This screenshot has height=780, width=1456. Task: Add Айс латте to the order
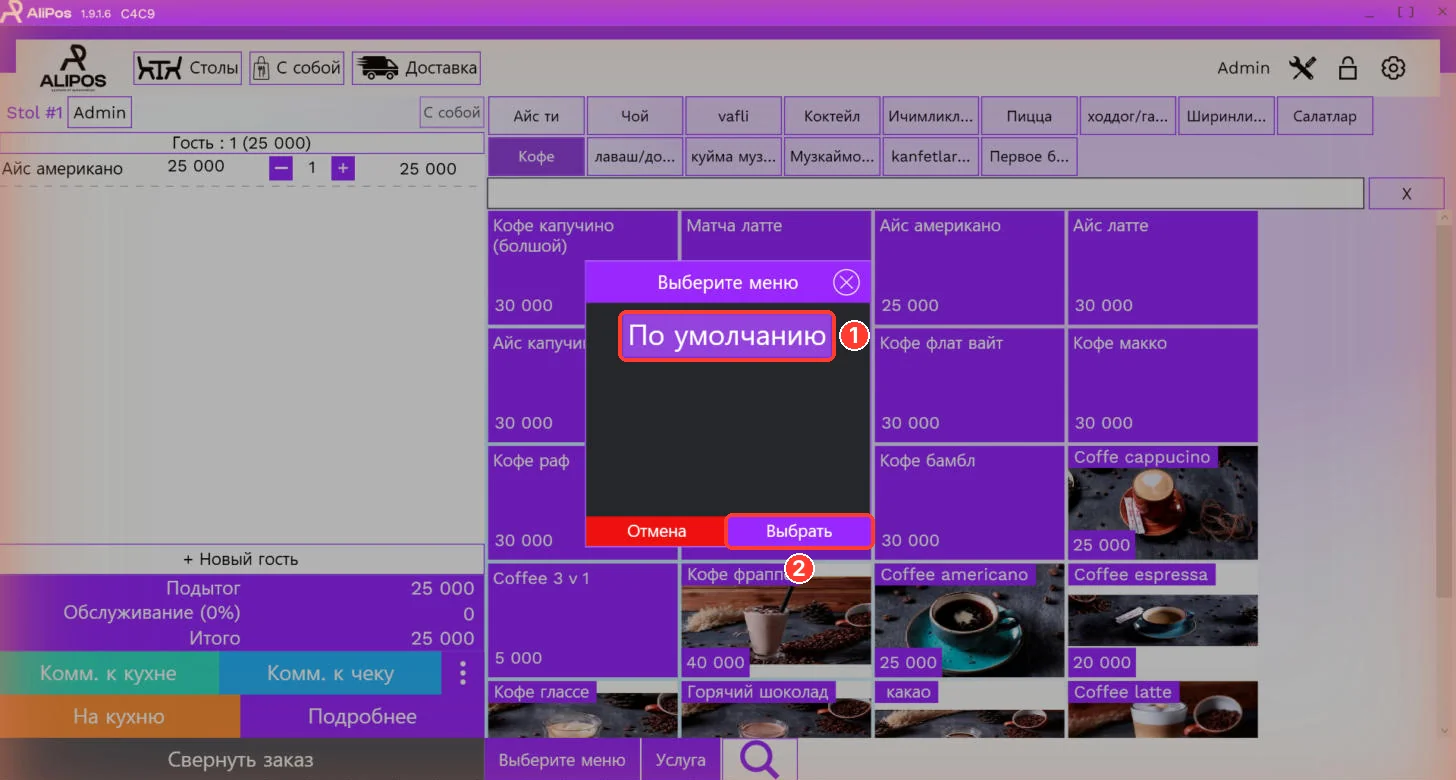coord(1162,267)
